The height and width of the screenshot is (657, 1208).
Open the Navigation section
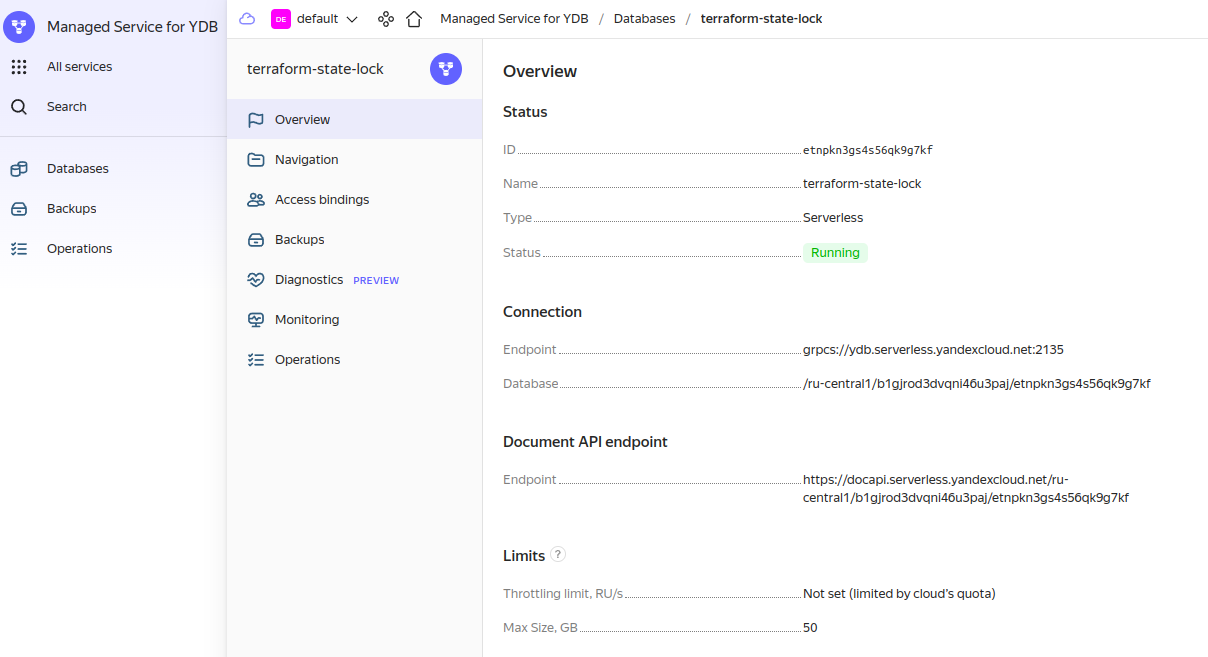pyautogui.click(x=306, y=160)
